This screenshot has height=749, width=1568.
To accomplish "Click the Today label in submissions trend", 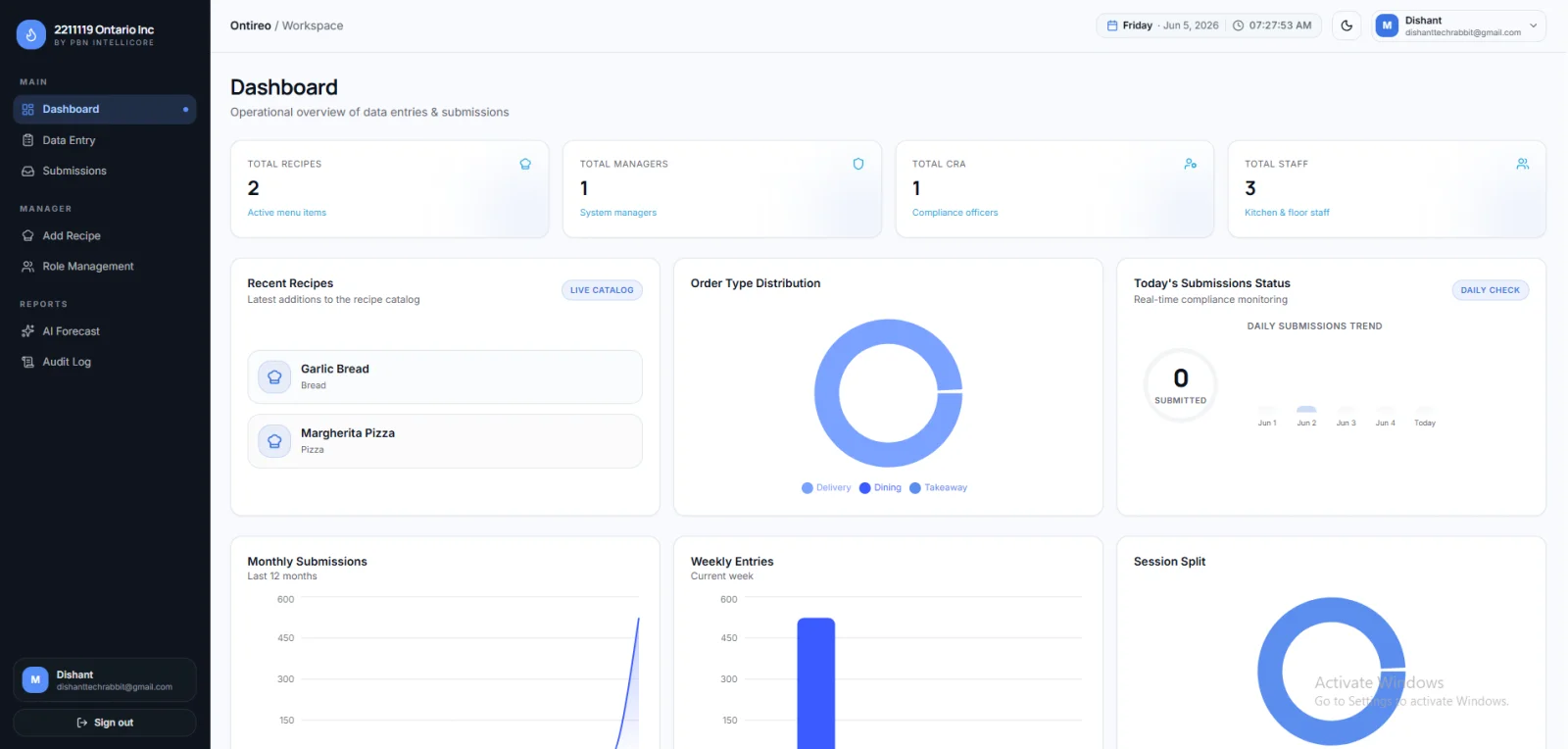I will tap(1425, 424).
